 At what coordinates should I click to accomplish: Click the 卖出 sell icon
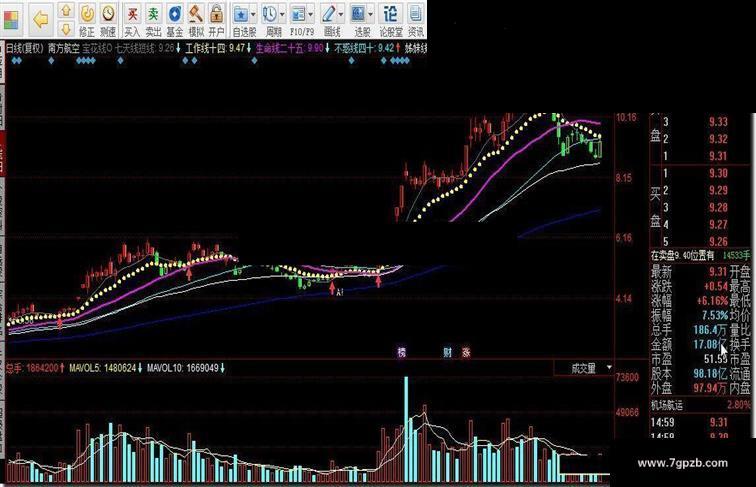(153, 20)
